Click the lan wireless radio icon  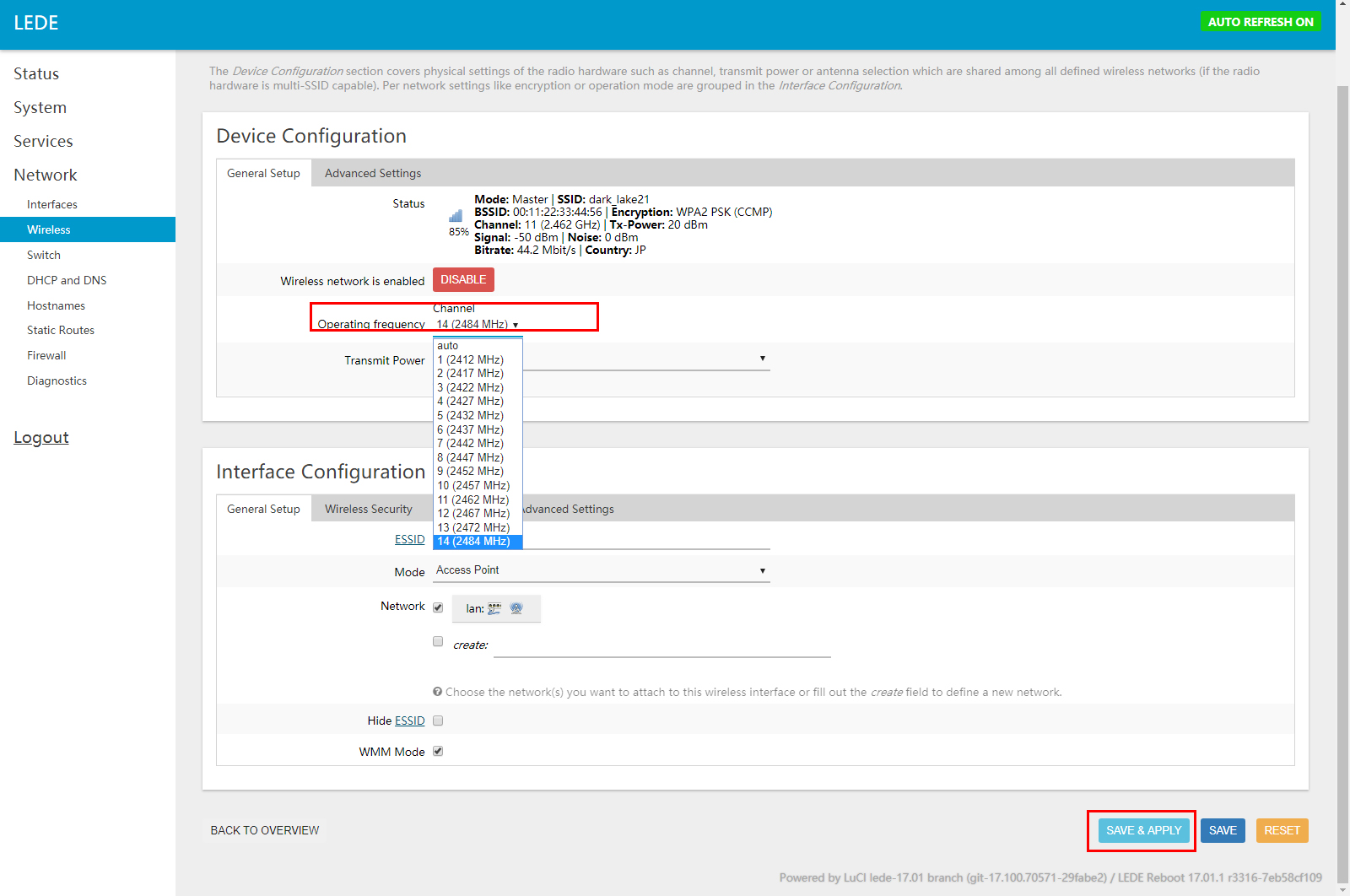click(516, 608)
